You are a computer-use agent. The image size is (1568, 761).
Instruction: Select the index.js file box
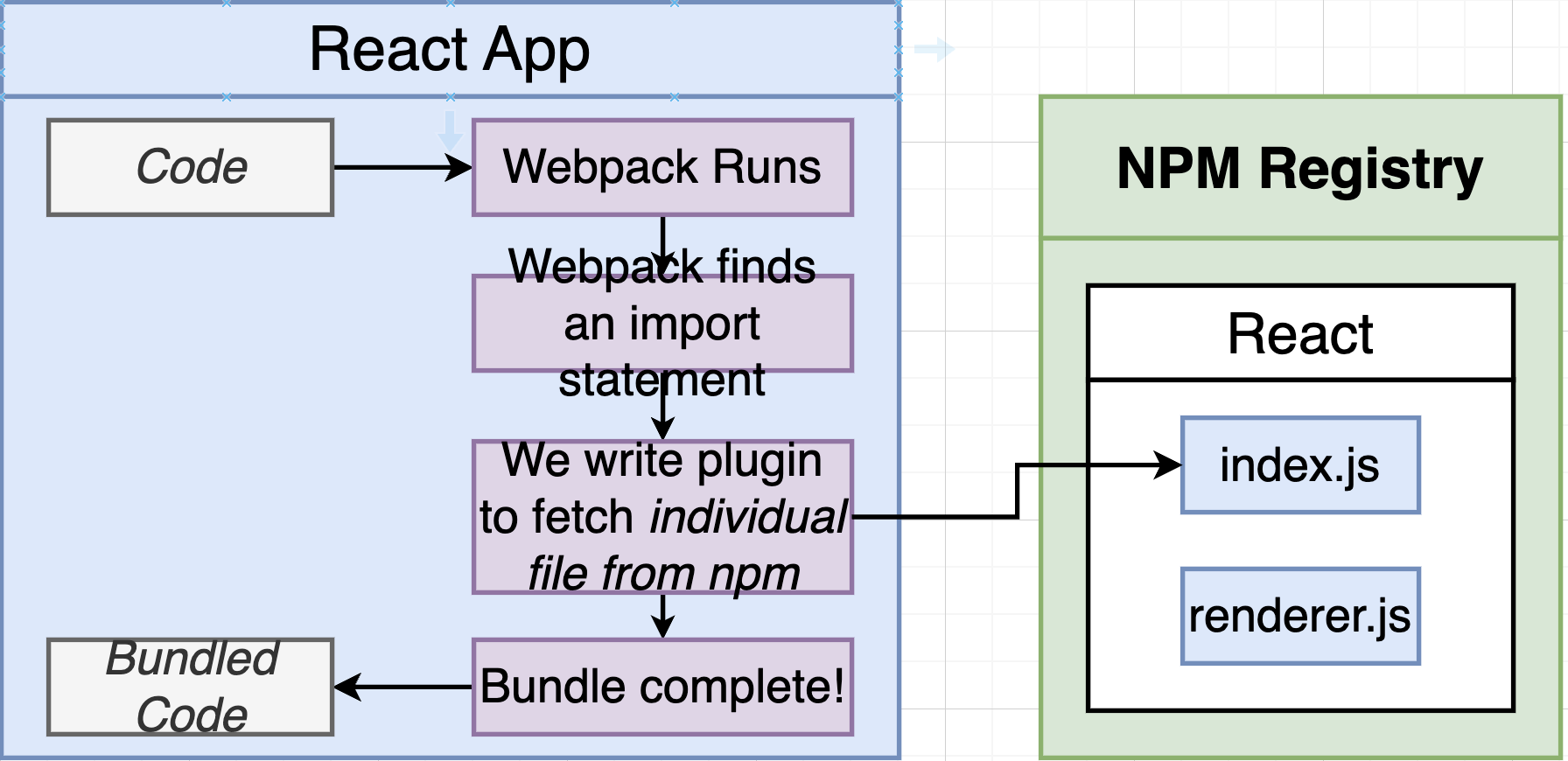click(1300, 465)
